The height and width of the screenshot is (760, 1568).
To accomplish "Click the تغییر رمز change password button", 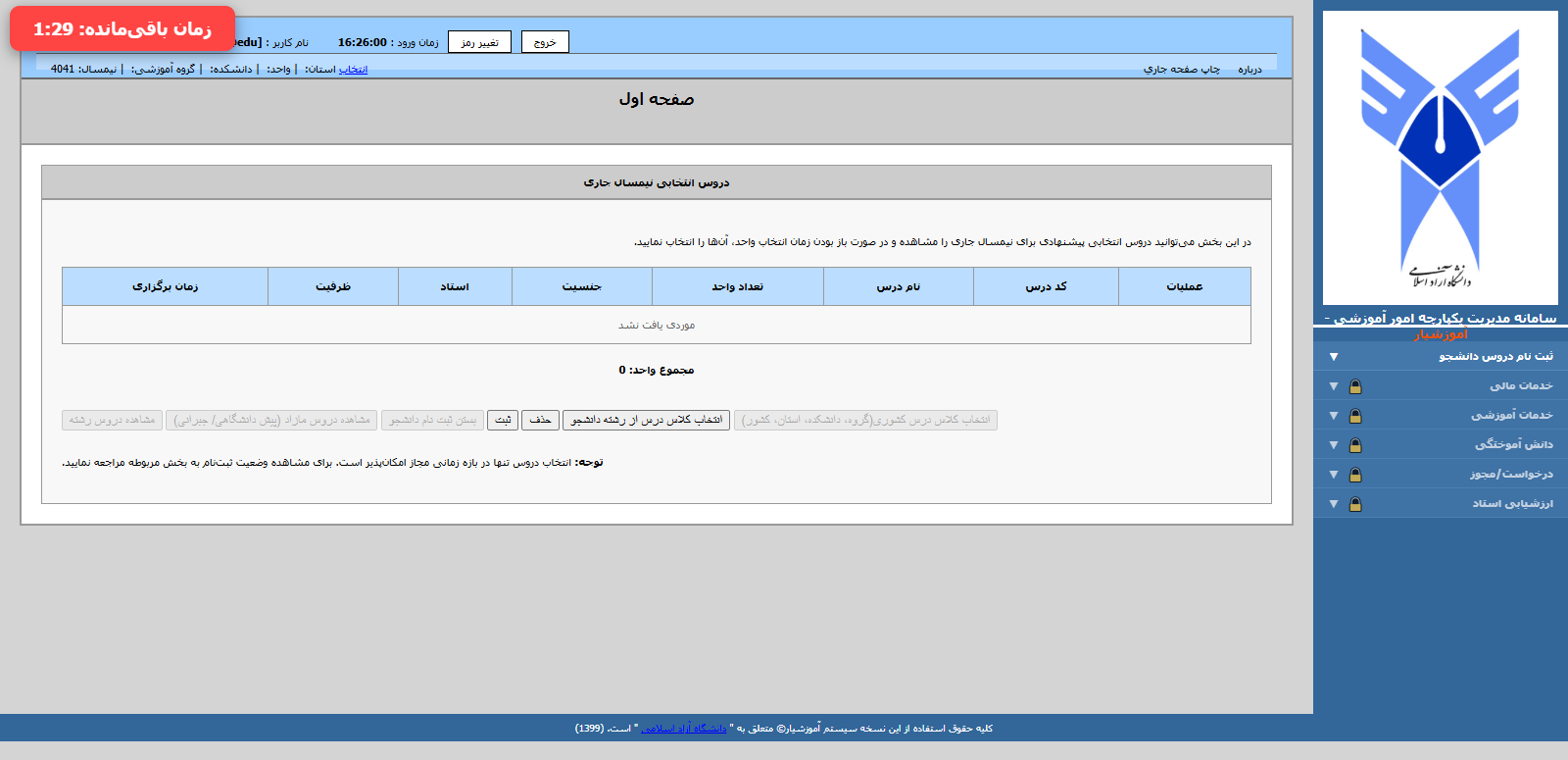I will 479,42.
